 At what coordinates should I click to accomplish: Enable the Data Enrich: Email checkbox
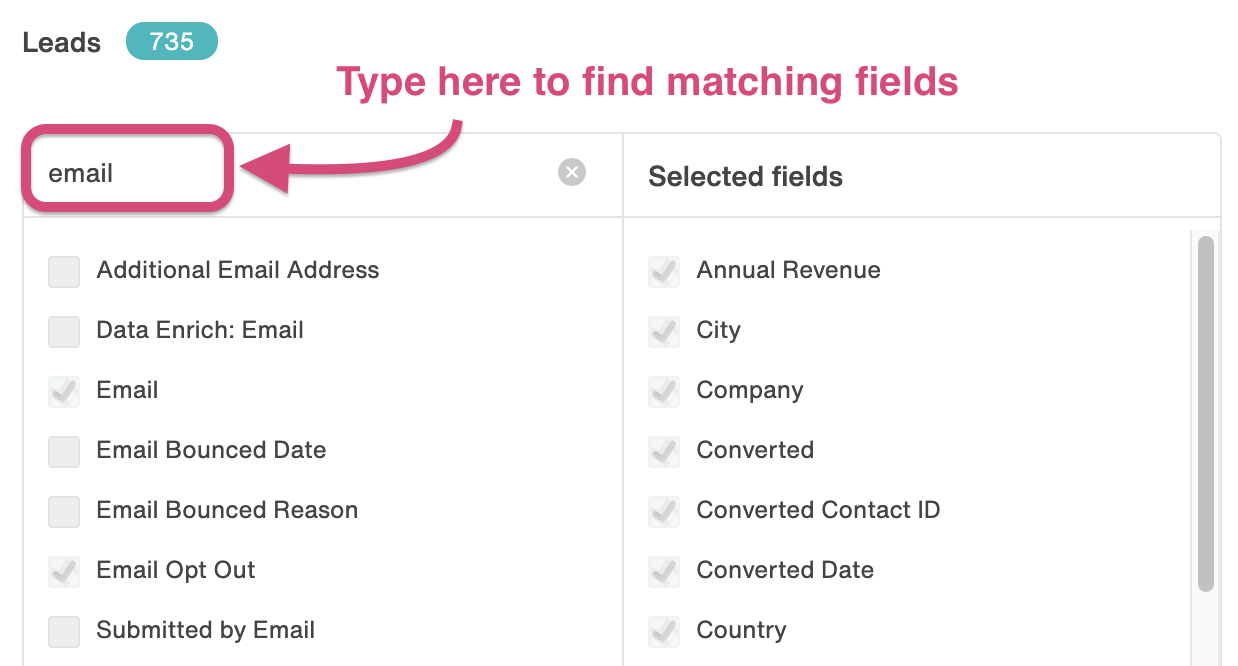64,331
